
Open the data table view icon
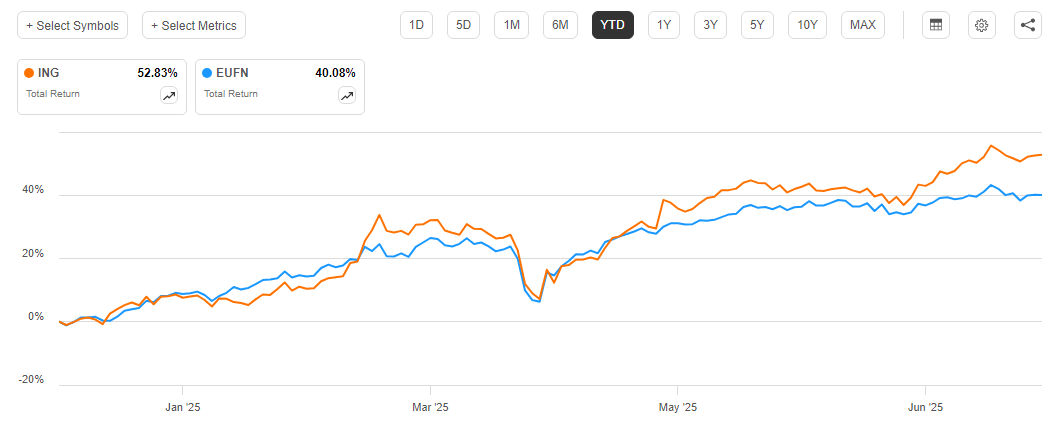click(936, 25)
